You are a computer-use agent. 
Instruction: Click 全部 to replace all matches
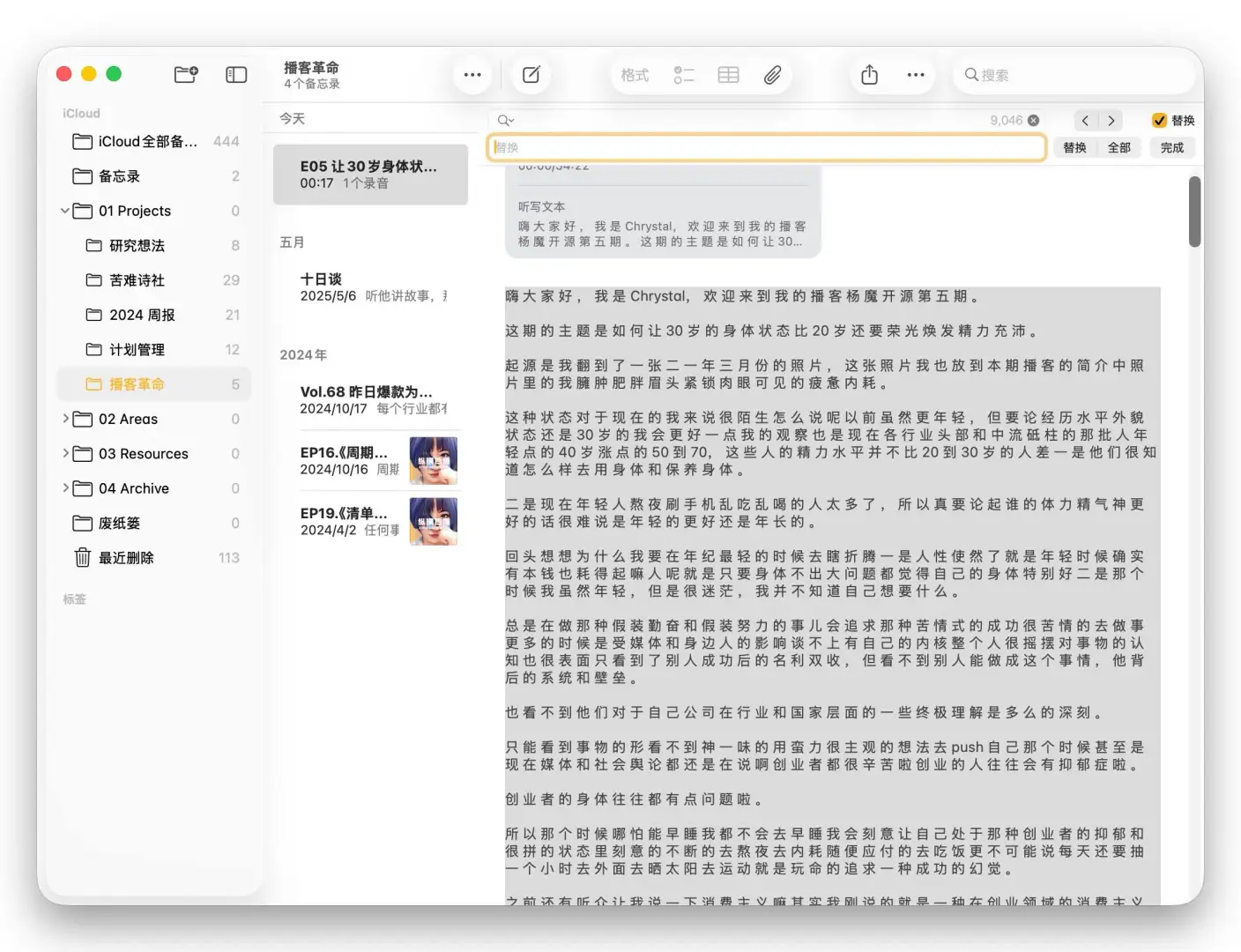[x=1119, y=147]
